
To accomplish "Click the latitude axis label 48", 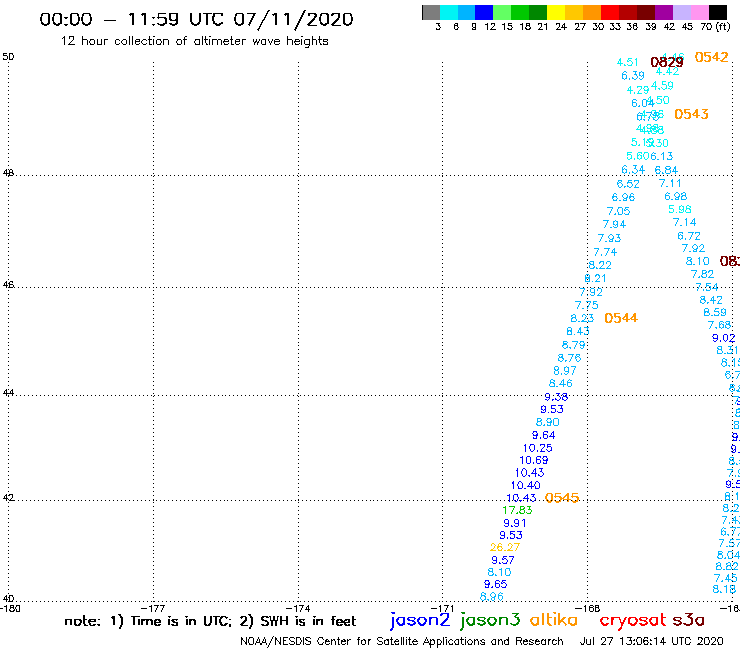I will click(x=8, y=173).
